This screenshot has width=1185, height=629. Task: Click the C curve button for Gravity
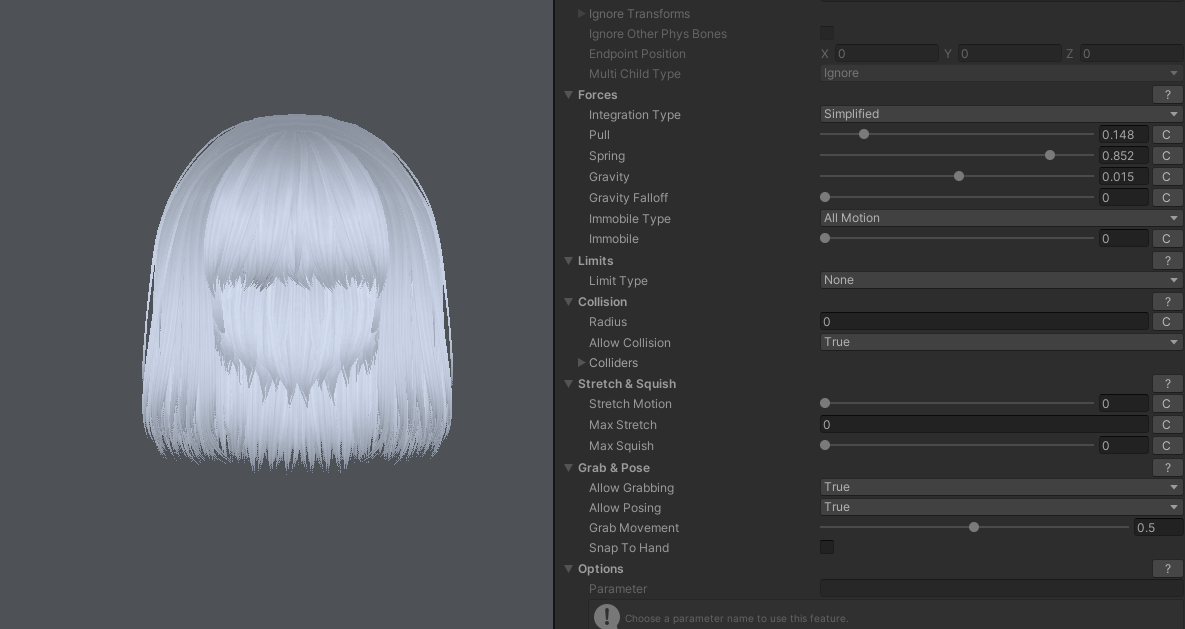pos(1166,176)
